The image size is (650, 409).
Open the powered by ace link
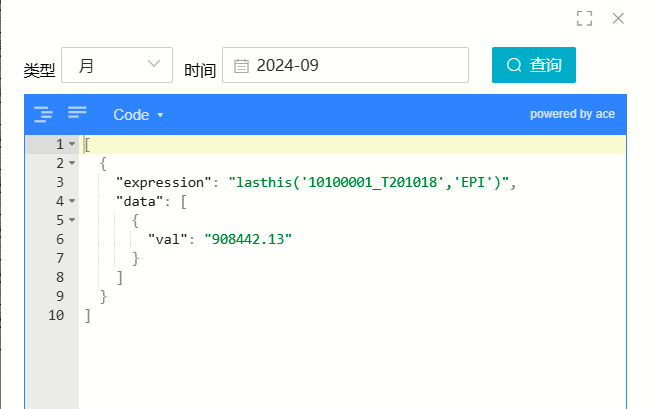coord(572,114)
